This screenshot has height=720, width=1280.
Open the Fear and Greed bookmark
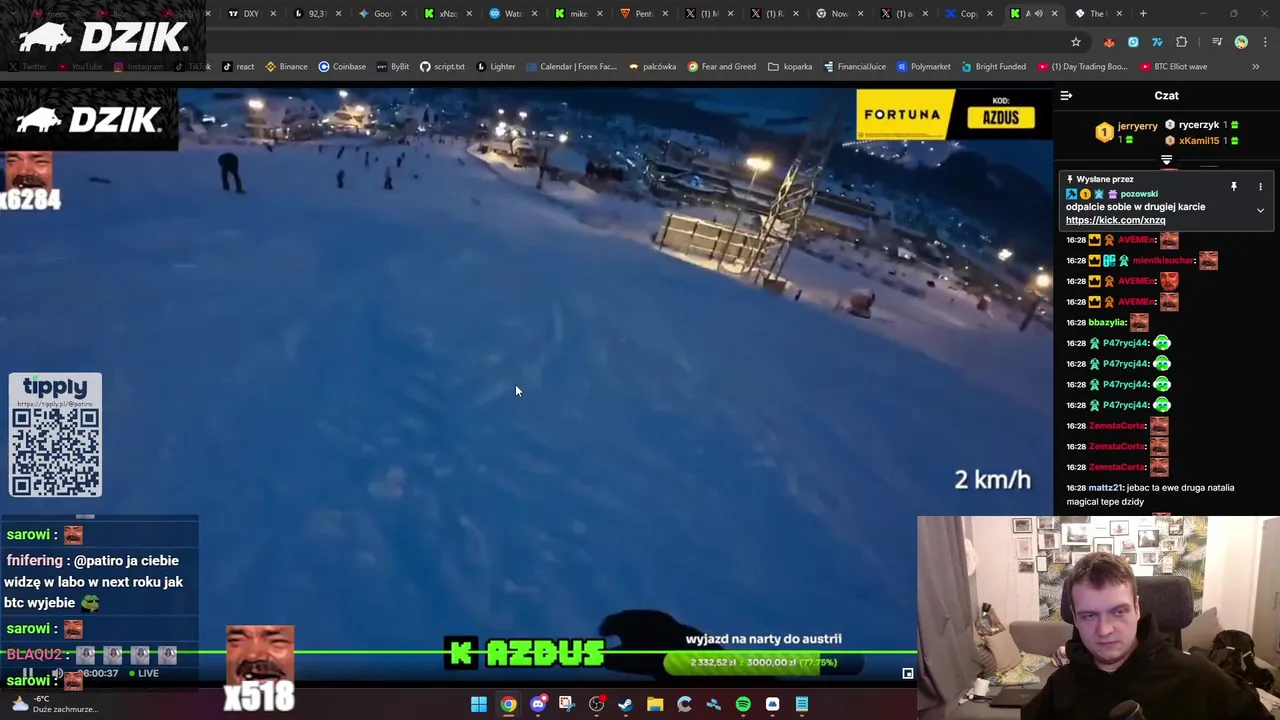coord(722,67)
